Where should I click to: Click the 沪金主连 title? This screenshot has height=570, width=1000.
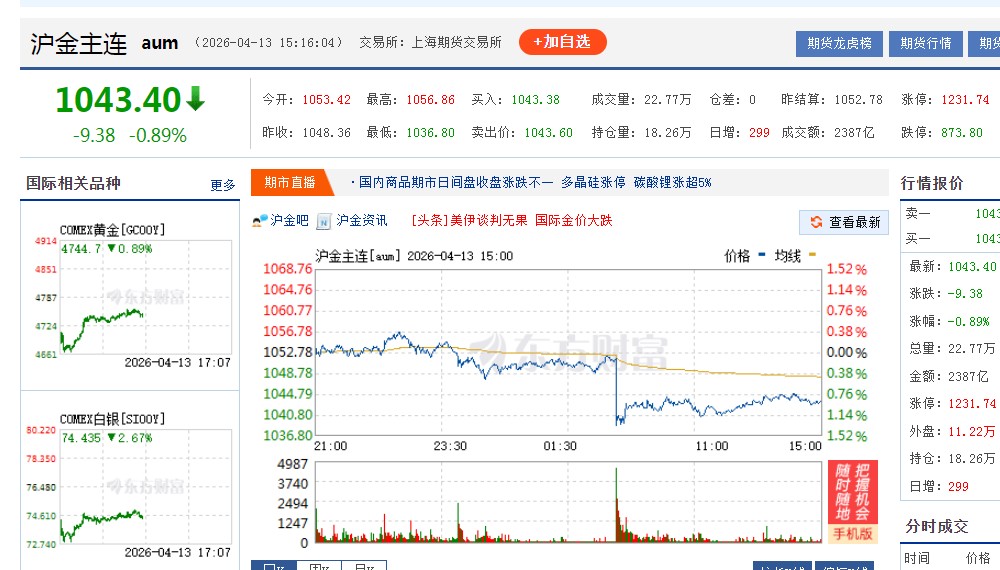click(x=79, y=43)
